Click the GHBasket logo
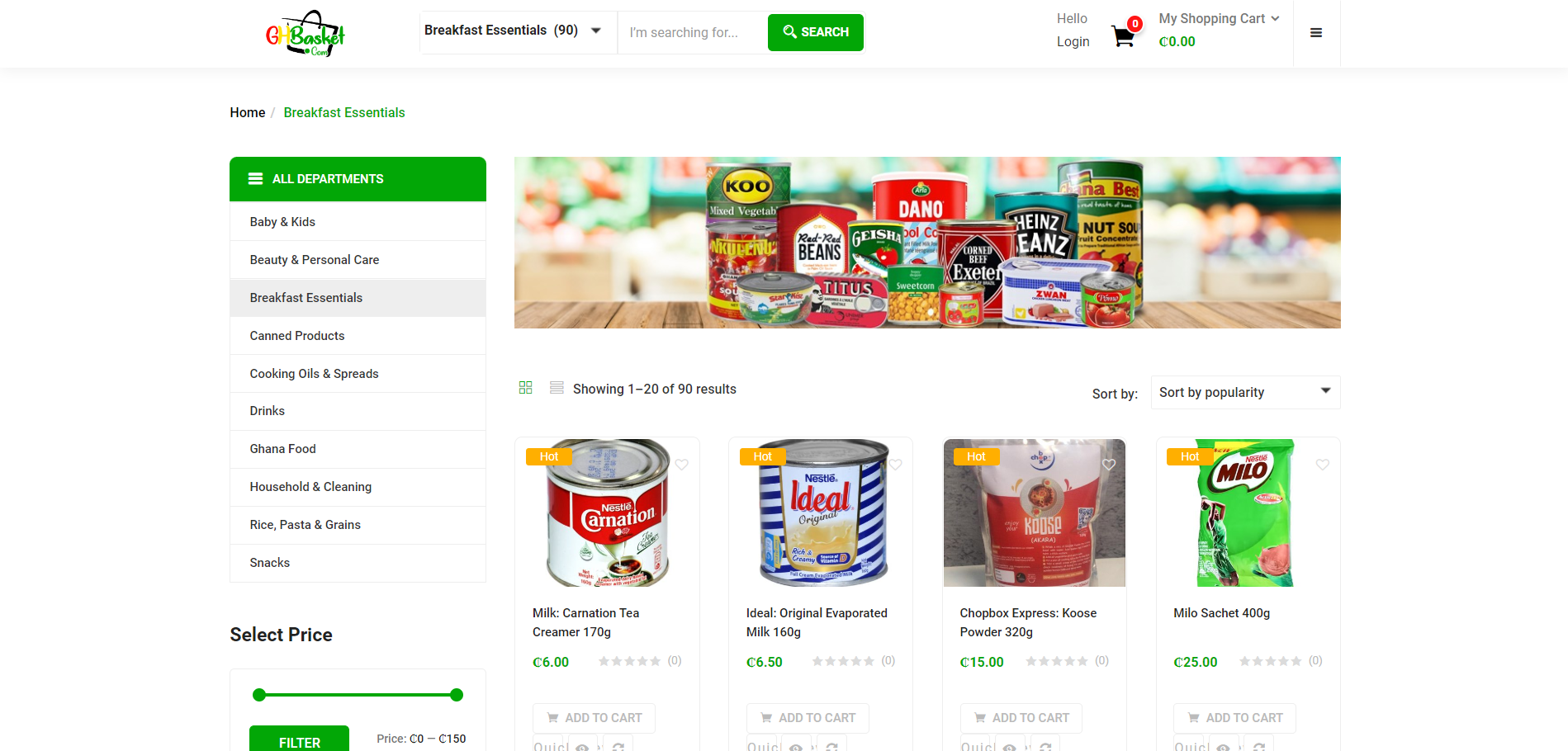 305,34
